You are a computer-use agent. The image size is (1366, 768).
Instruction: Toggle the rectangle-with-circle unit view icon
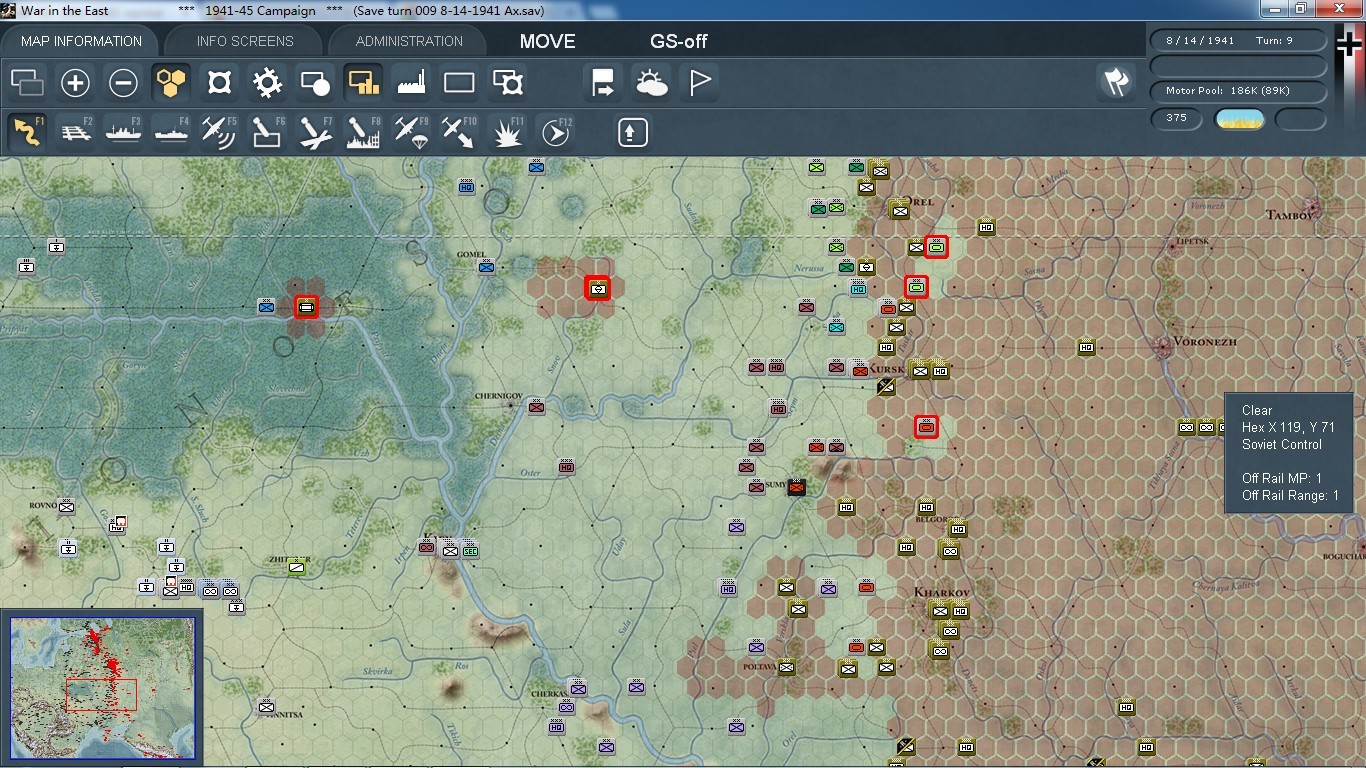coord(315,83)
